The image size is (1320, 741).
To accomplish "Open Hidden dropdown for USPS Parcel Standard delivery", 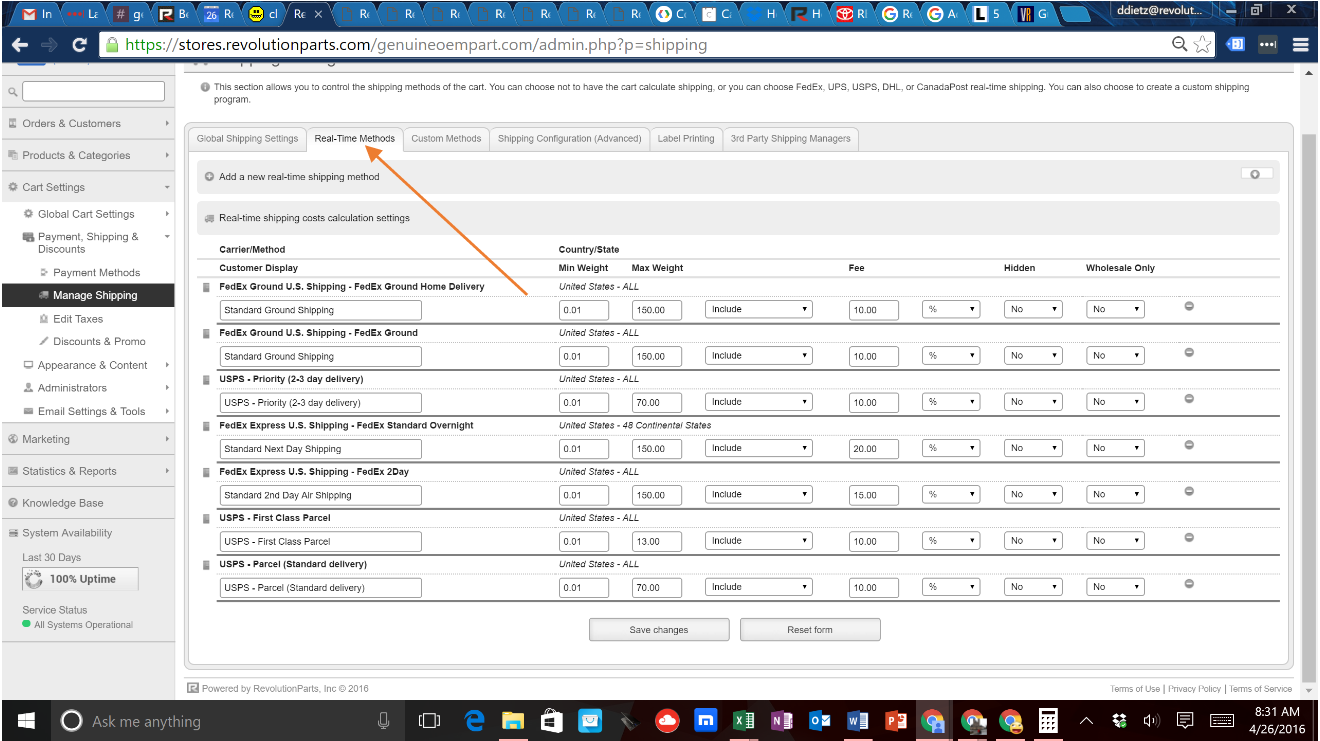I will click(1033, 587).
